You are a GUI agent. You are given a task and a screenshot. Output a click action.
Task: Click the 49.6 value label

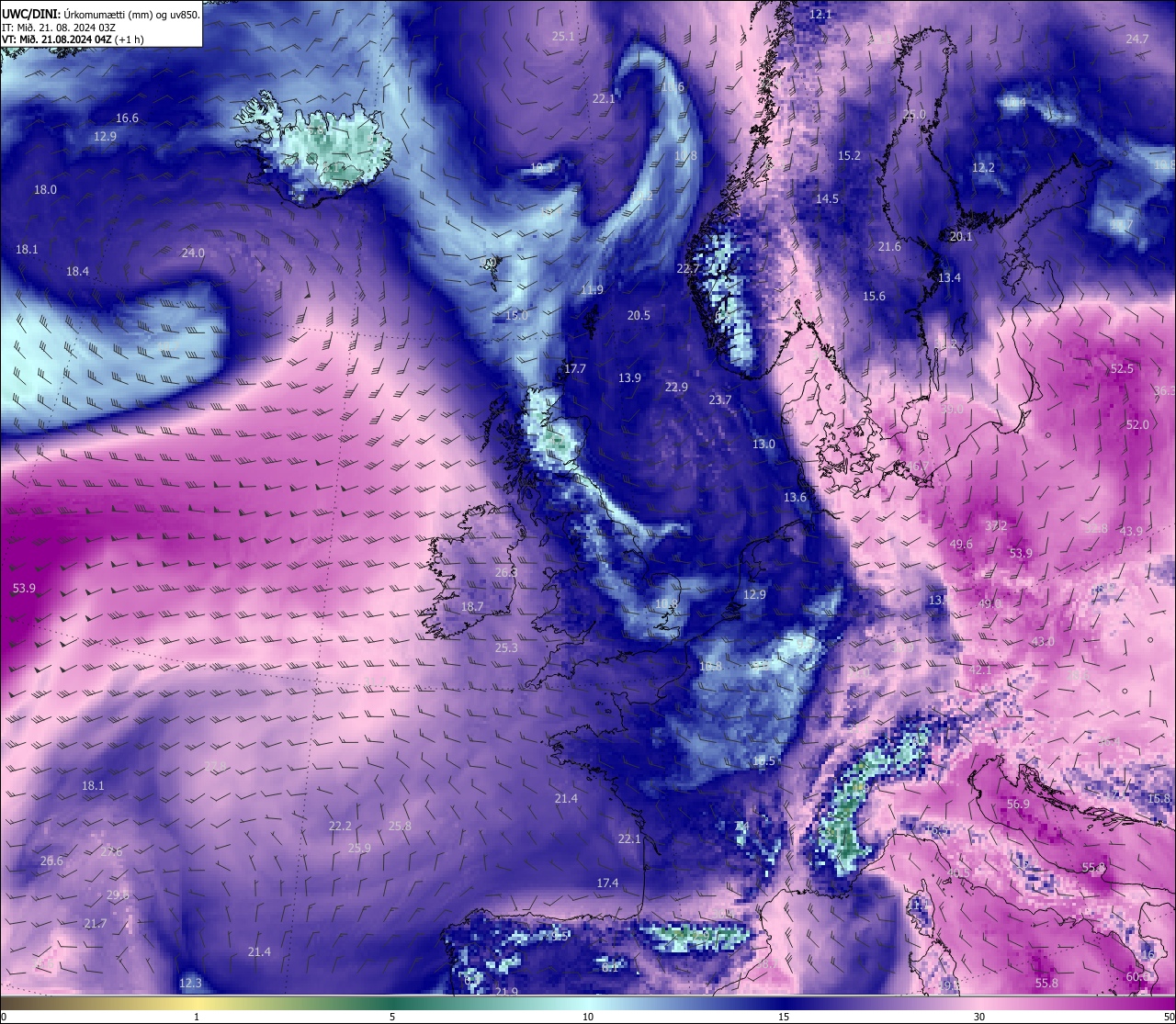click(961, 545)
